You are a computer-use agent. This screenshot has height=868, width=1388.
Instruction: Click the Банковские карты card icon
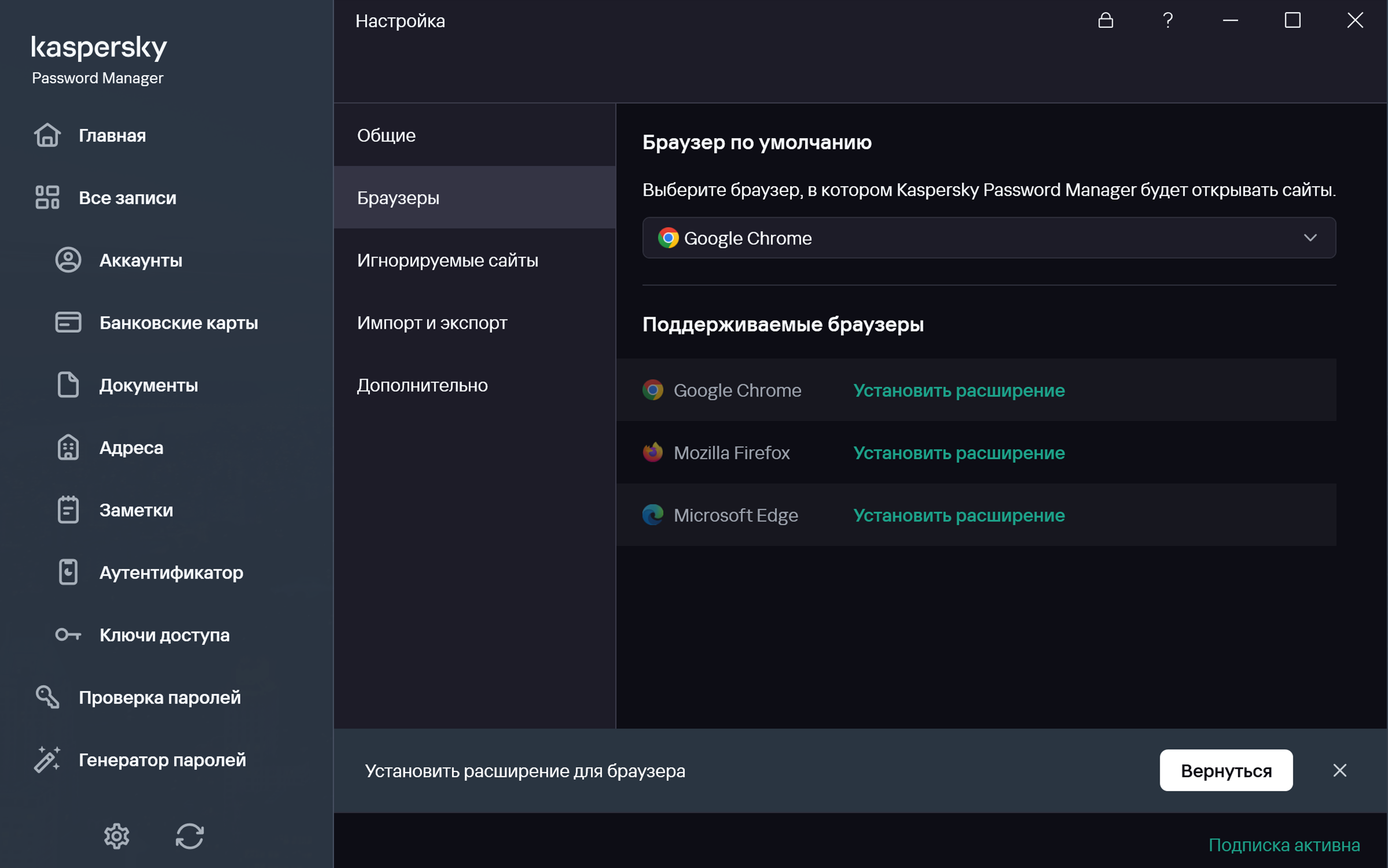coord(68,322)
